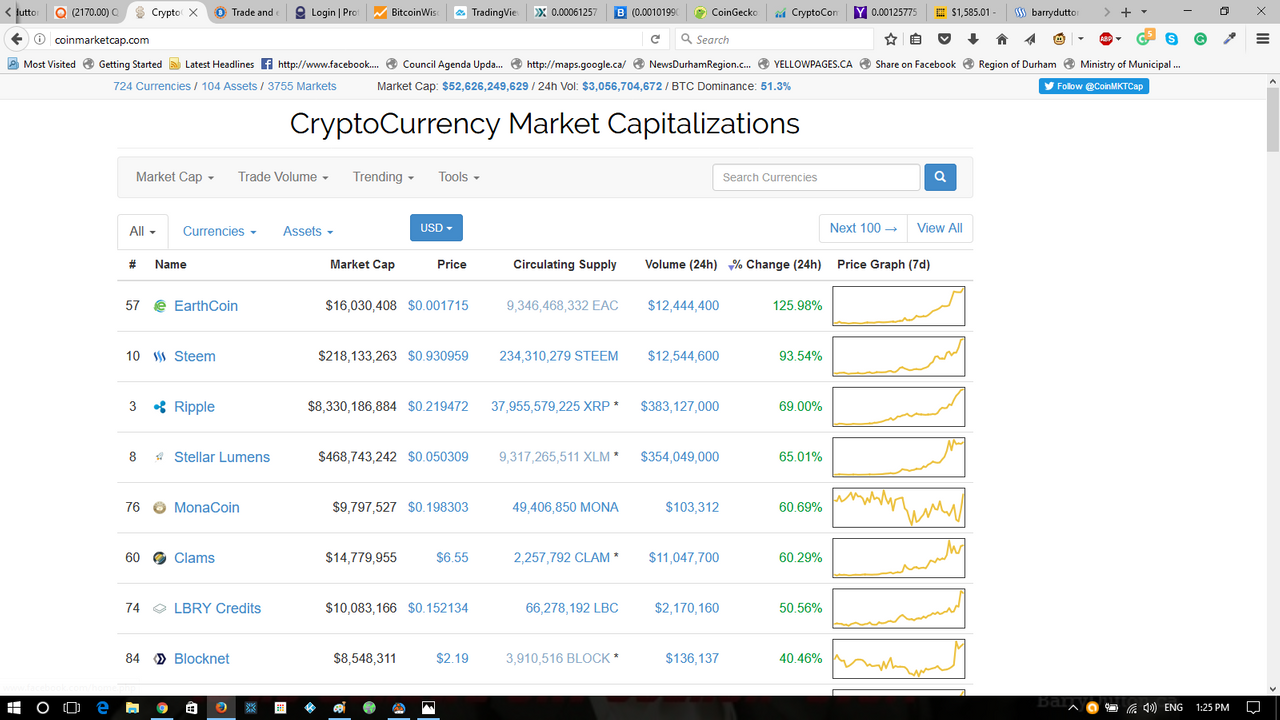Open the list-all-tabs dropdown arrow

pyautogui.click(x=1143, y=12)
